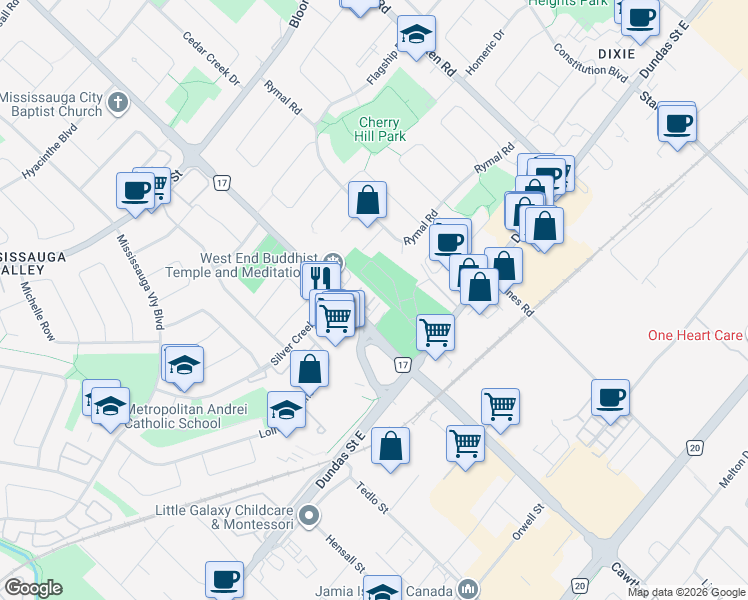Click the Michelle Row street label

coord(37,311)
